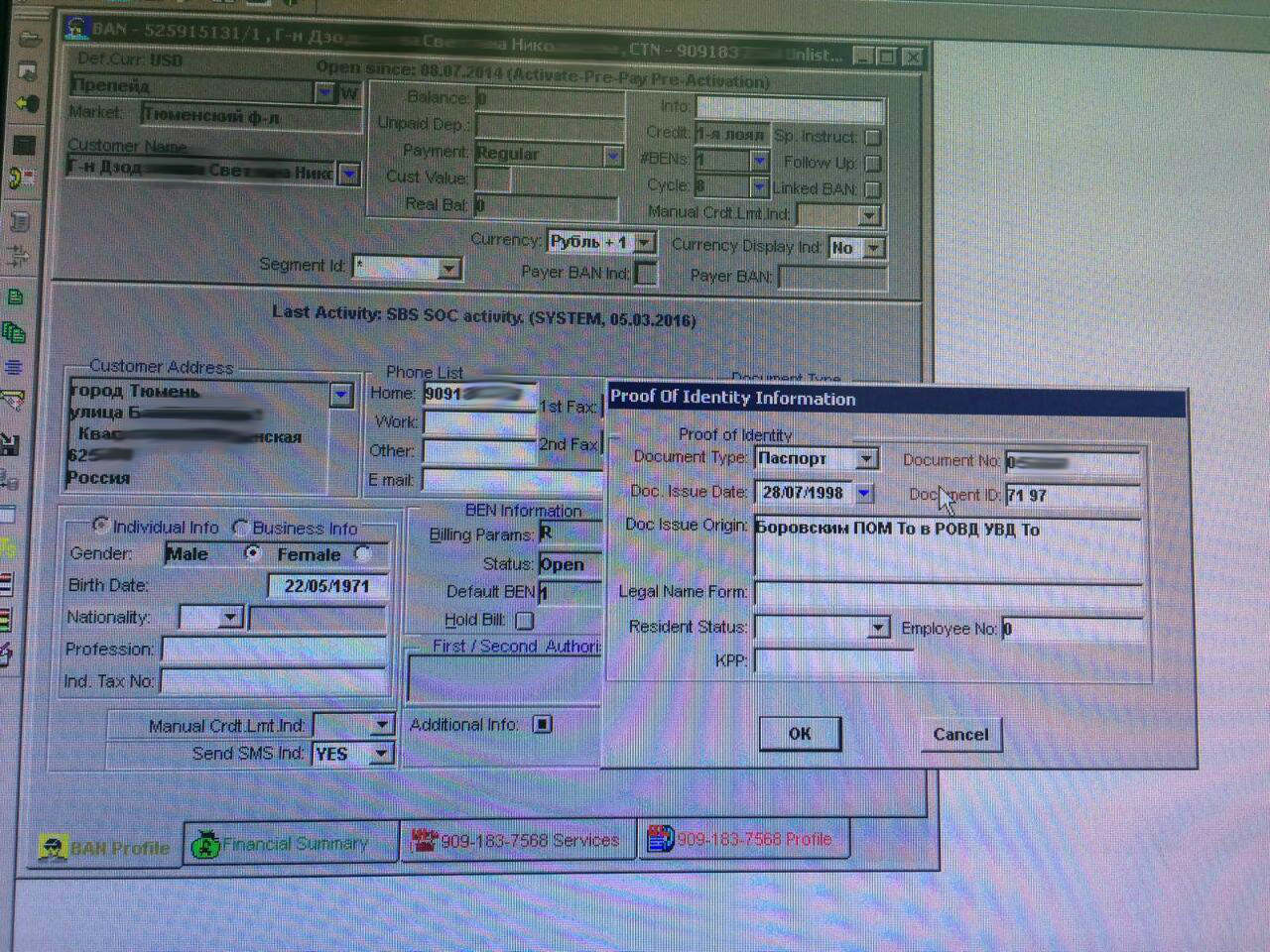Expand the Cycle dropdown
This screenshot has width=1270, height=952.
point(759,186)
